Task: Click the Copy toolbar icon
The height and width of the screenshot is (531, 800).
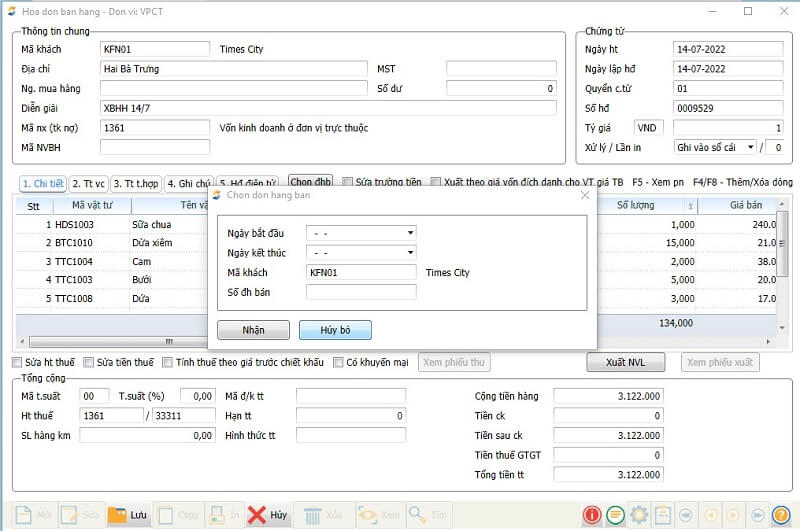Action: [x=165, y=515]
